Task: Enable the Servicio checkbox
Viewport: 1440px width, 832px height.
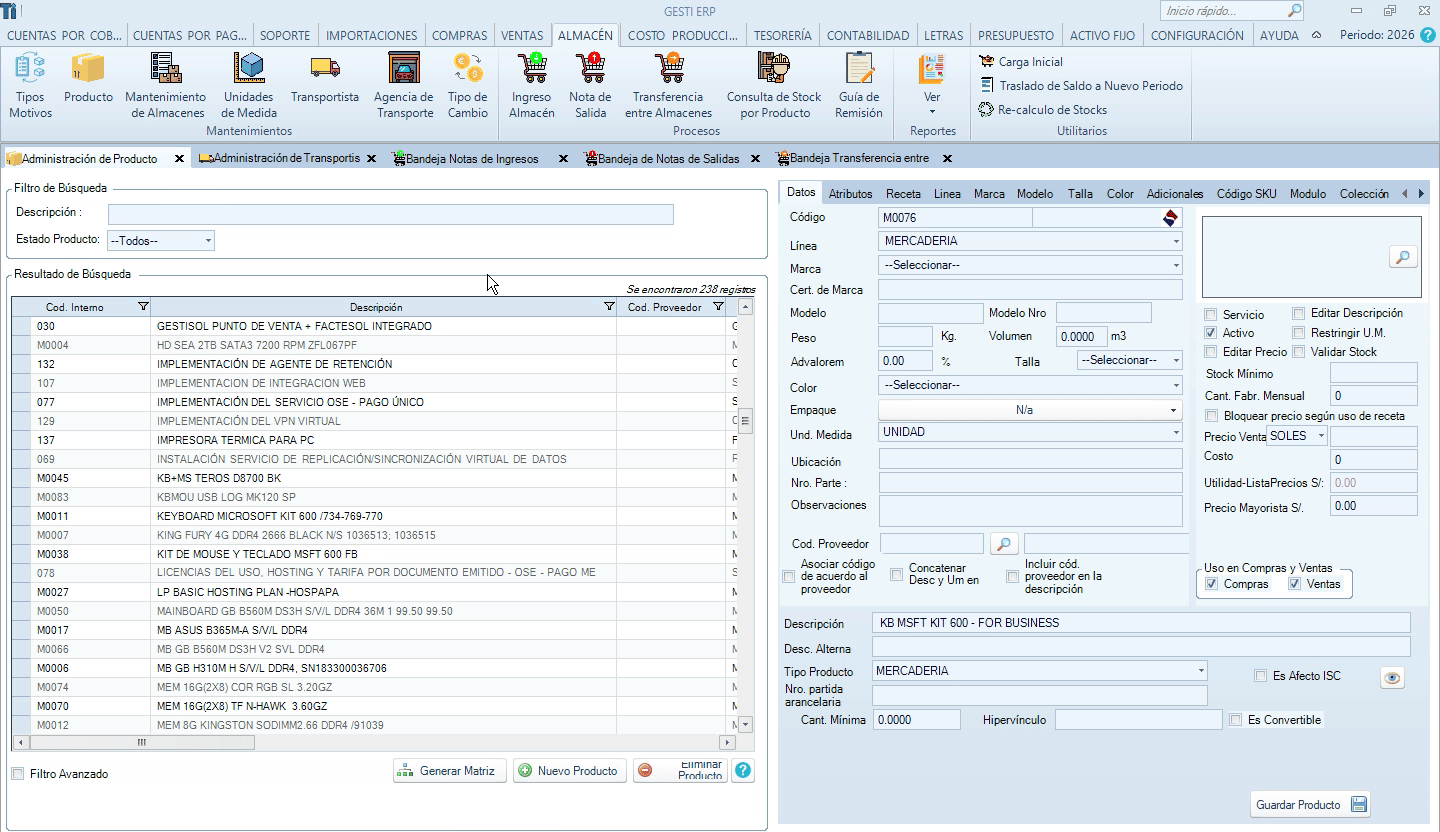Action: tap(1211, 315)
